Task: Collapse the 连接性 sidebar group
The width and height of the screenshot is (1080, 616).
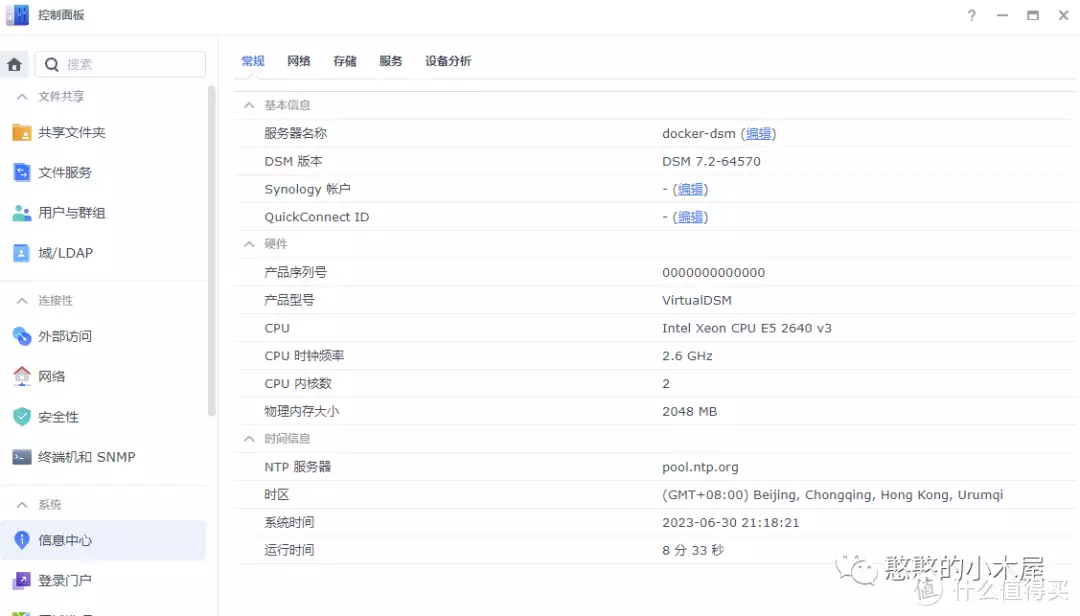Action: 22,300
